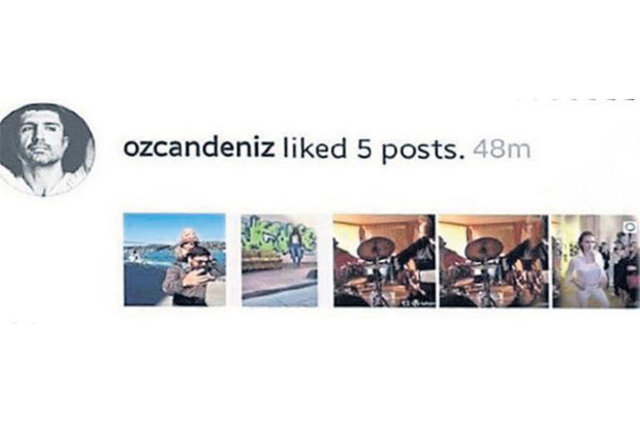Screen dimensions: 640x423
Task: Open the woman in white dress thumbnail
Action: click(596, 261)
